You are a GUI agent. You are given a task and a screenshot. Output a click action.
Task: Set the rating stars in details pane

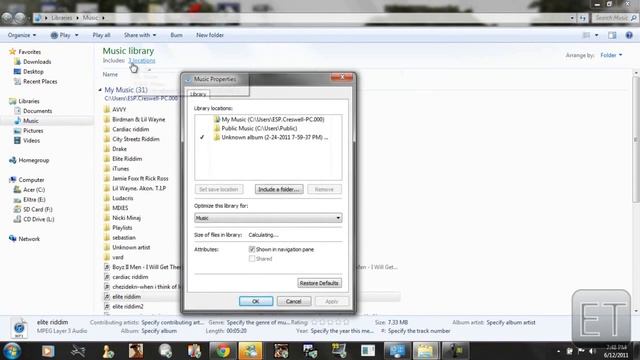point(330,322)
